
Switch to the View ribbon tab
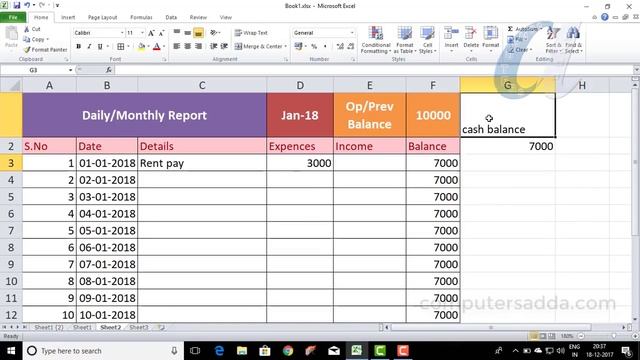225,17
